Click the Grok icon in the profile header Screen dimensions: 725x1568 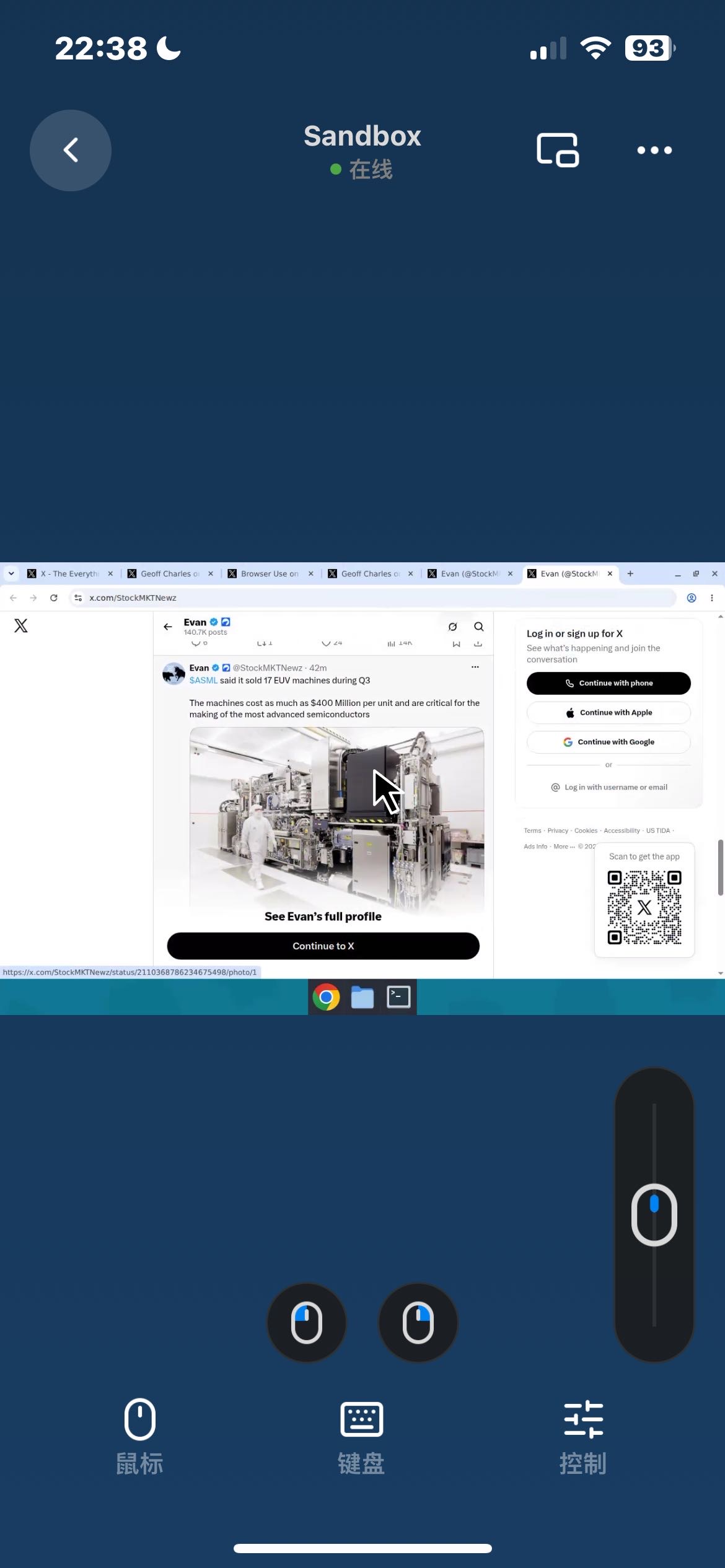pos(453,627)
